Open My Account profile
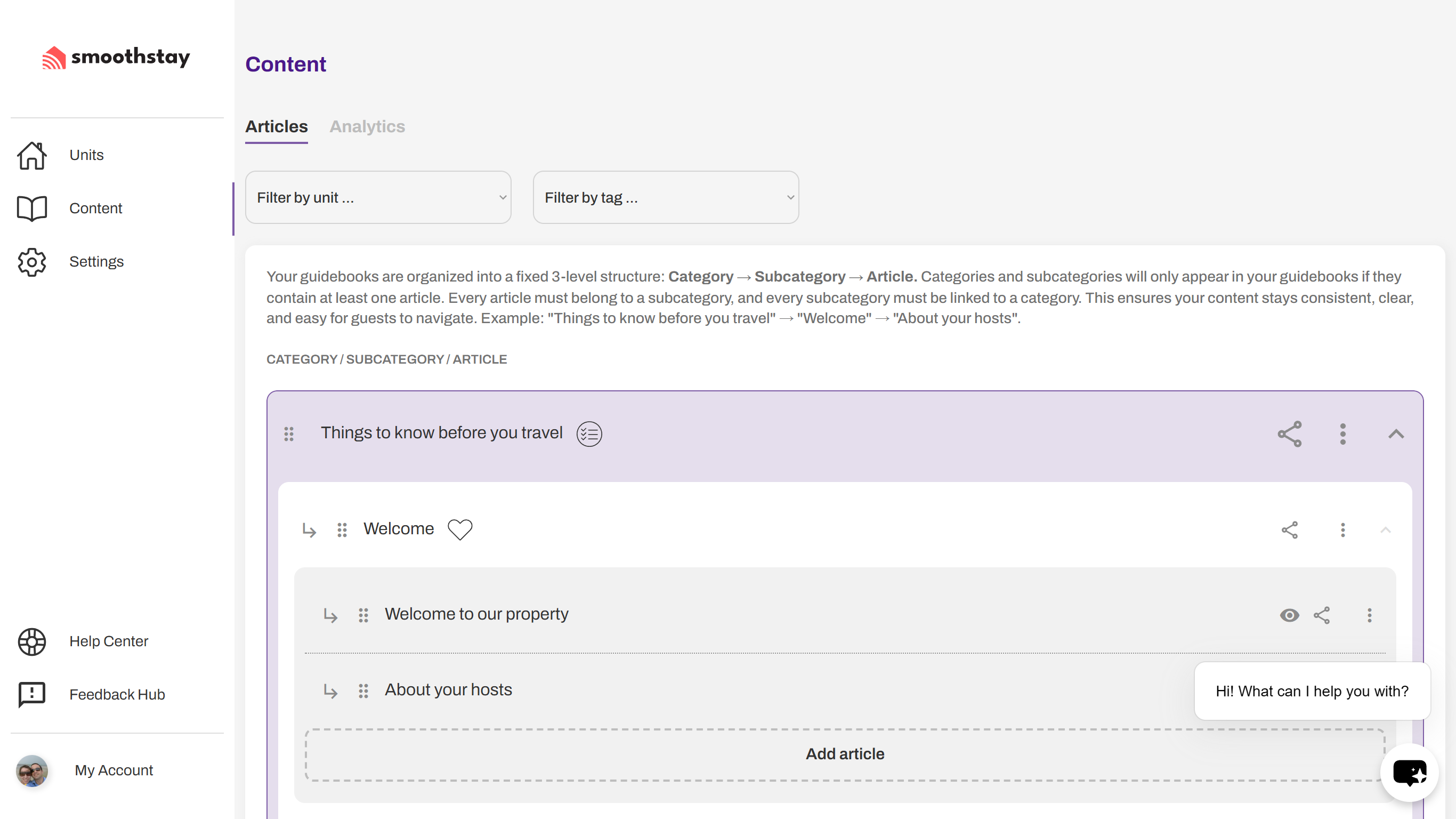This screenshot has width=1456, height=819. [x=113, y=770]
